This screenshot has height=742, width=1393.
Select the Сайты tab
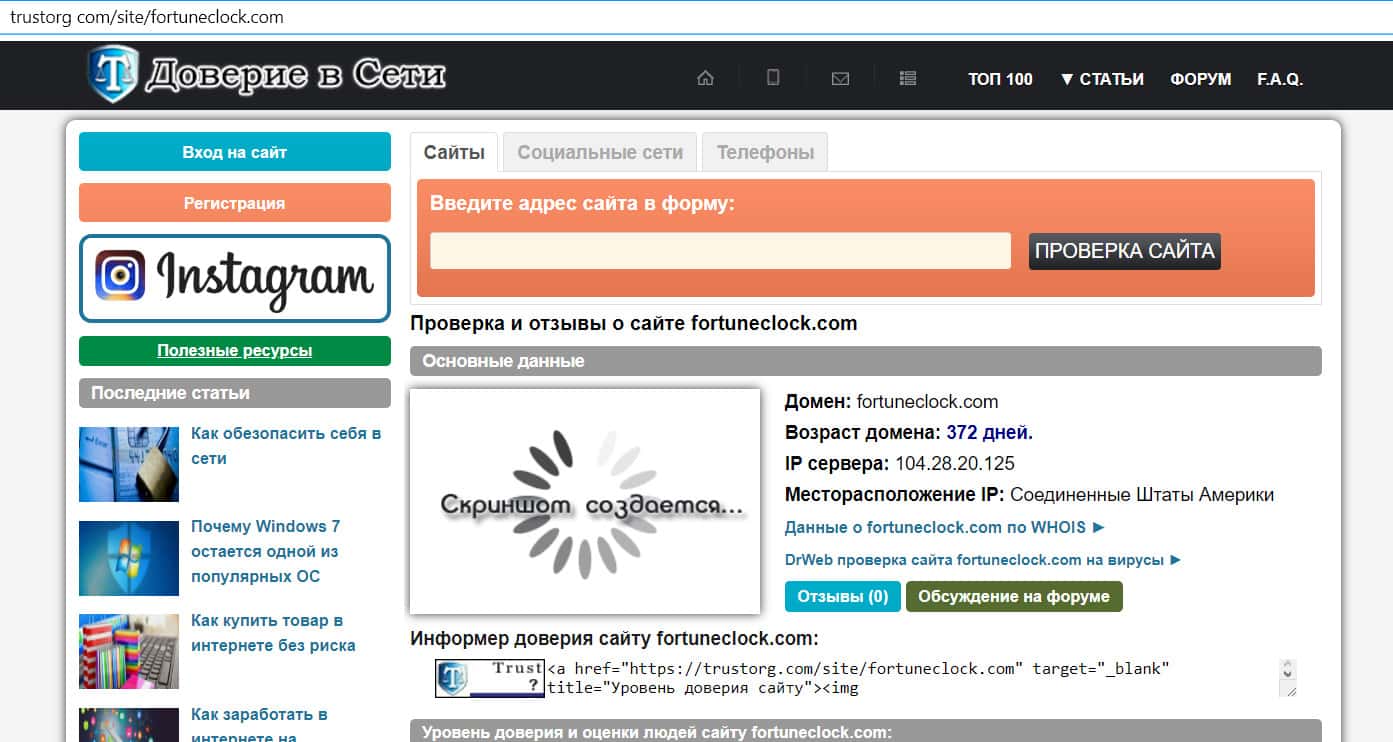(x=454, y=152)
